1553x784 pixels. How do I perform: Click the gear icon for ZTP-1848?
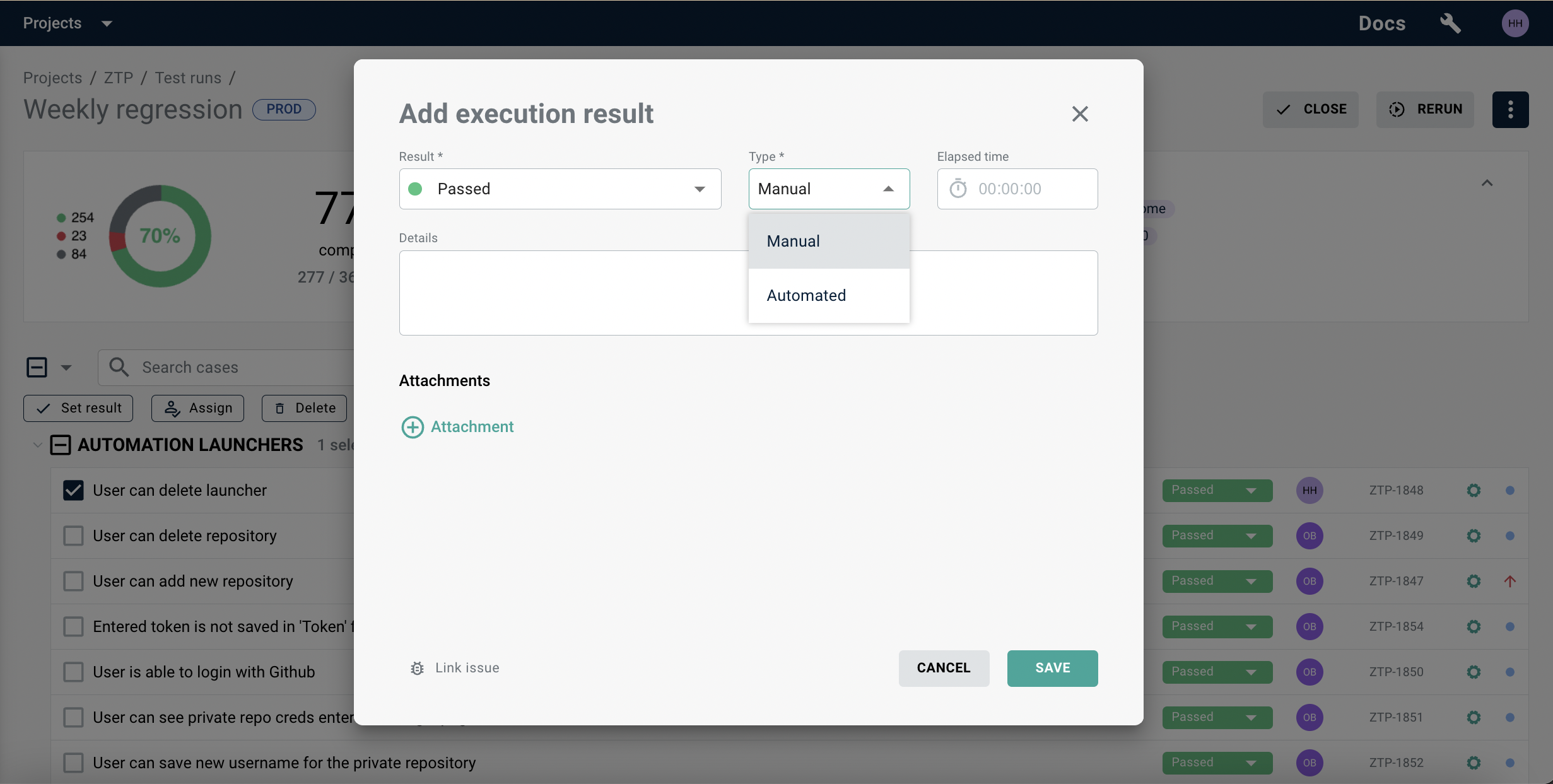pyautogui.click(x=1474, y=490)
